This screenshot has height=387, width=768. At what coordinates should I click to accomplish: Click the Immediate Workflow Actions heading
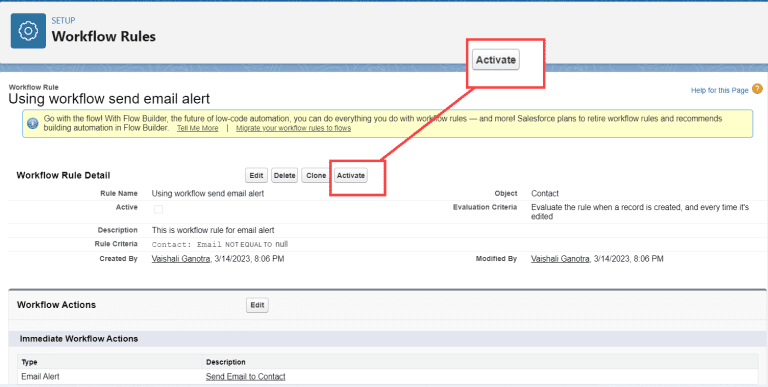[x=79, y=339]
